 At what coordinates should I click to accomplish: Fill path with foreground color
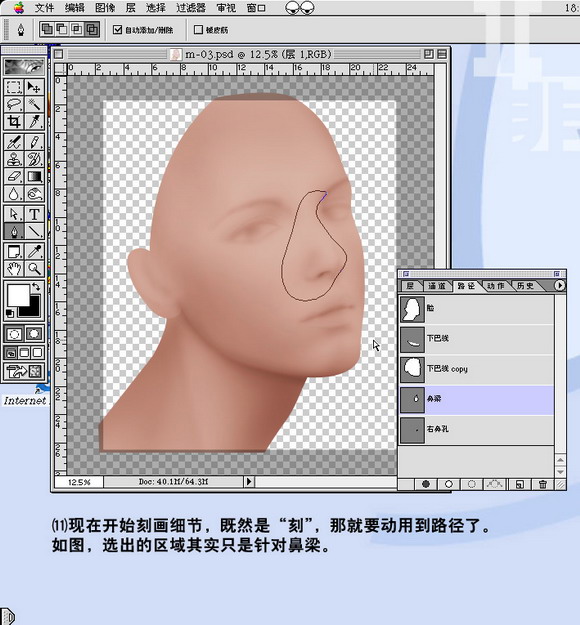click(x=426, y=484)
